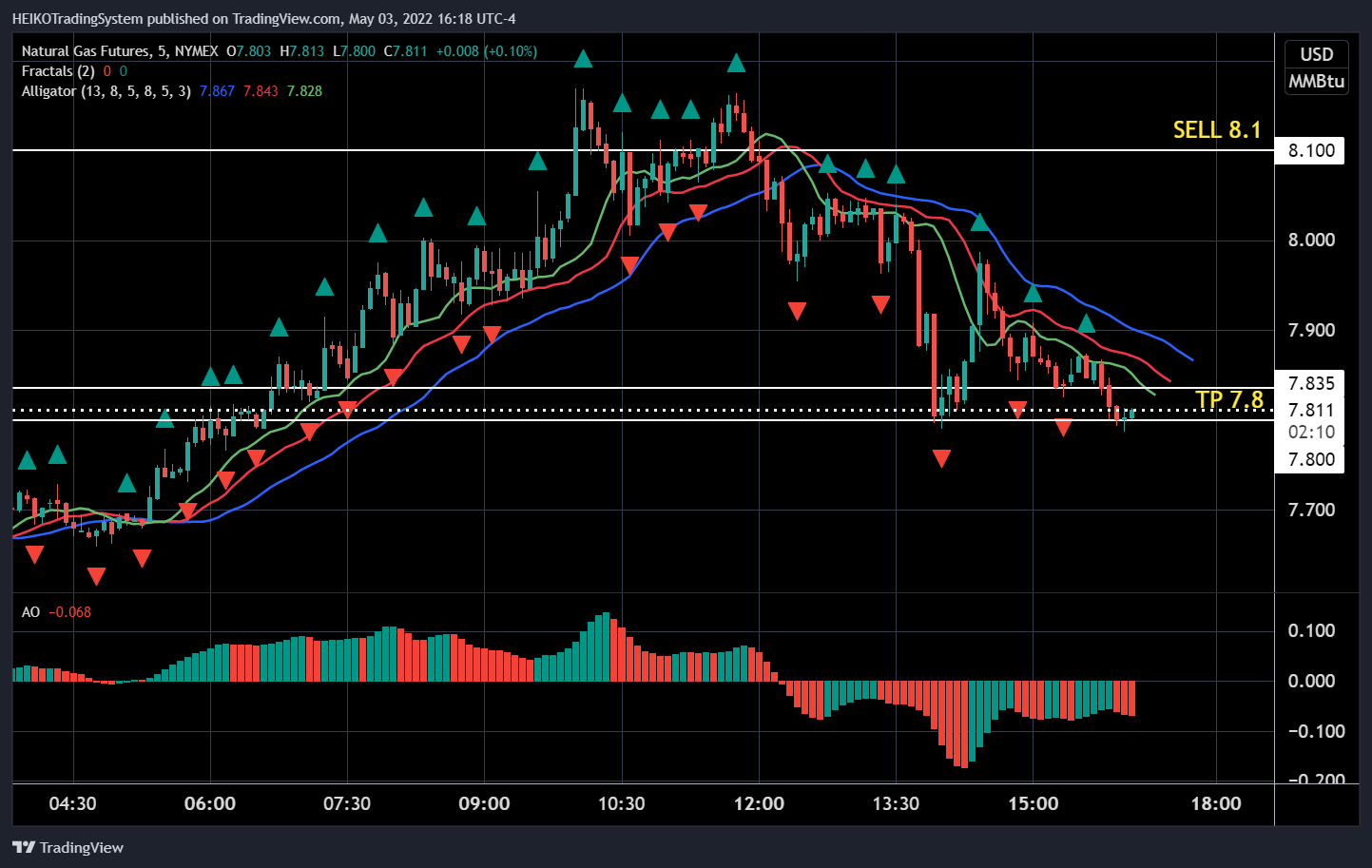1372x868 pixels.
Task: Select the Alligator (13, 8, 5, 8, 5, 3) legend
Action: click(106, 91)
